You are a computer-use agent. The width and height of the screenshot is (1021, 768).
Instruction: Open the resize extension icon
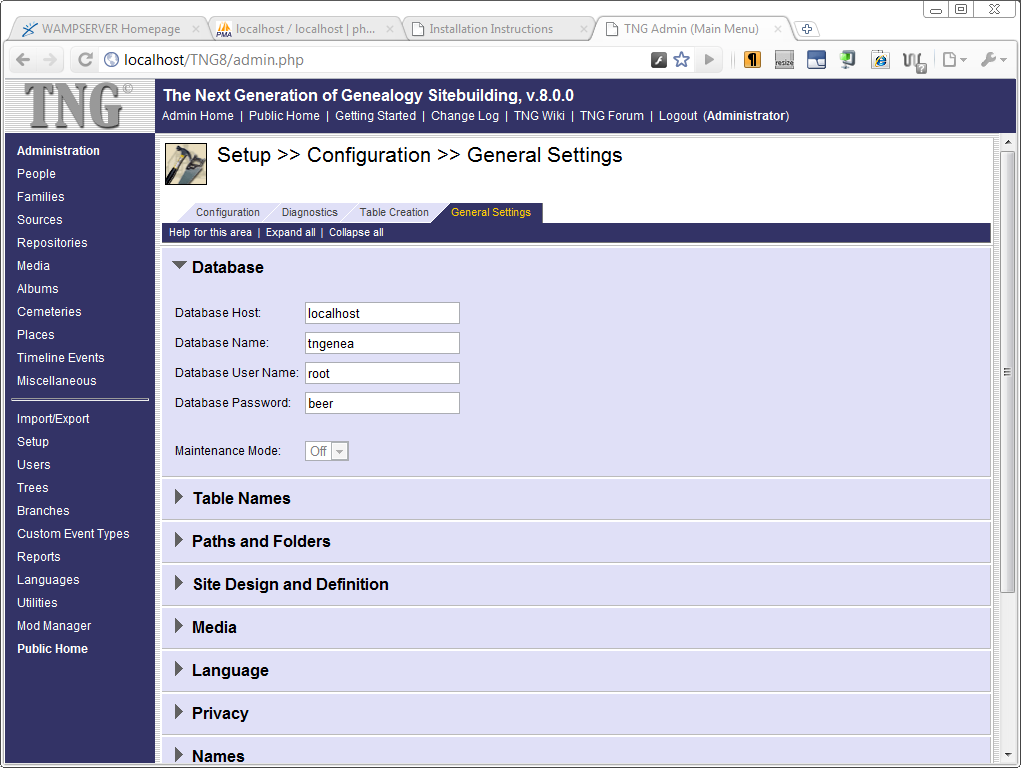[784, 60]
